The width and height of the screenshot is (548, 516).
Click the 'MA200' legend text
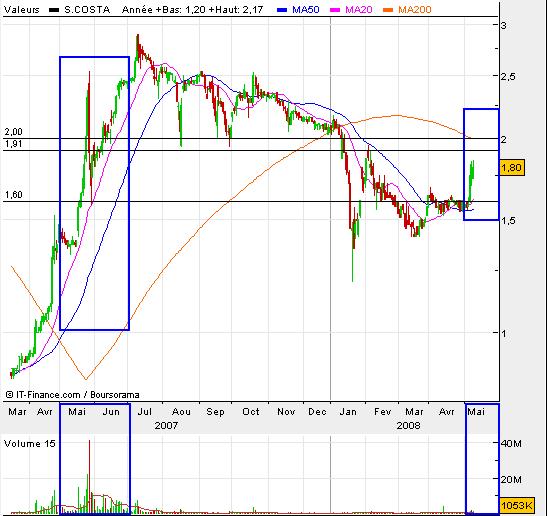point(415,9)
